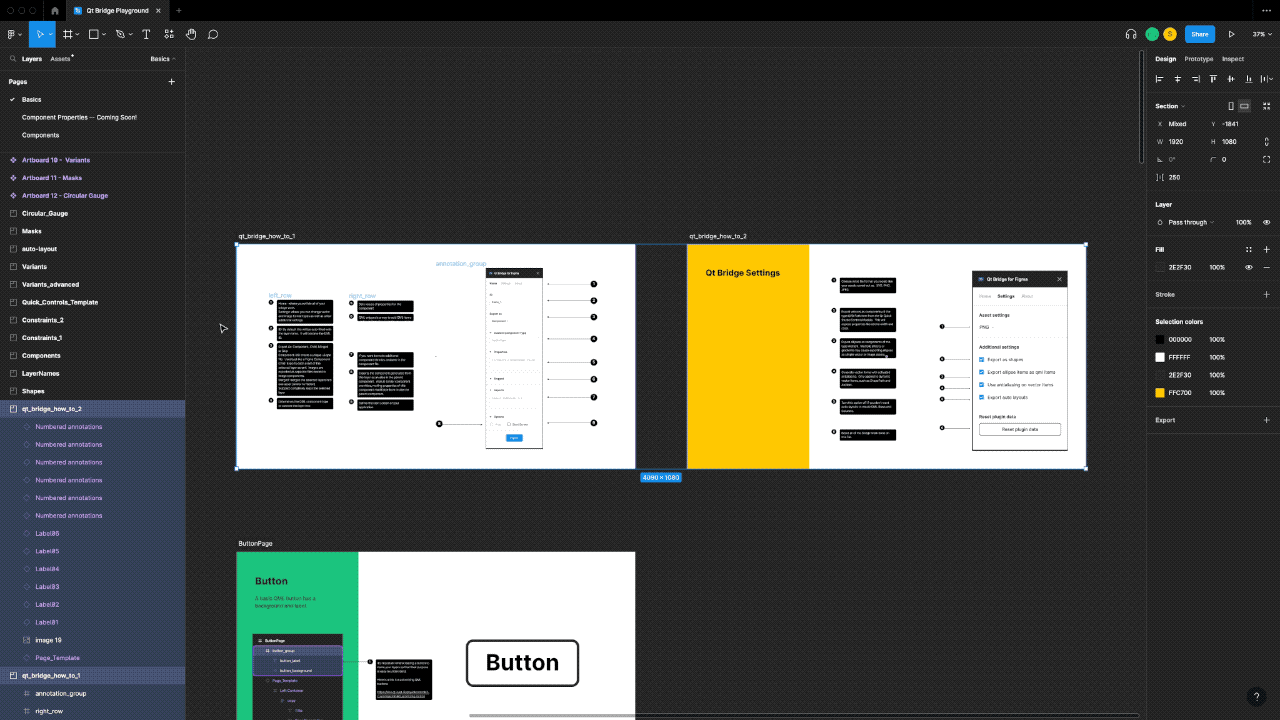Image resolution: width=1280 pixels, height=720 pixels.
Task: Click the blue Share button
Action: (x=1199, y=34)
